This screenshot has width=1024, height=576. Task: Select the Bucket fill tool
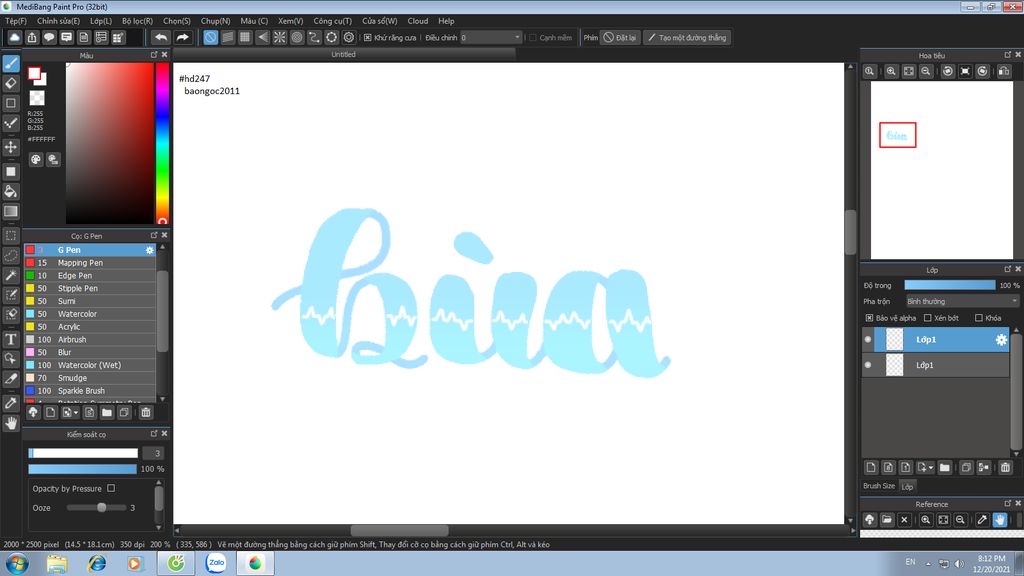pyautogui.click(x=10, y=191)
